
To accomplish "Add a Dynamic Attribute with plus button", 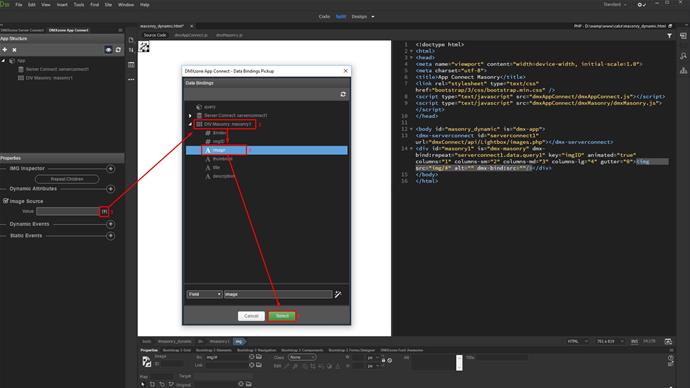I will [x=110, y=189].
